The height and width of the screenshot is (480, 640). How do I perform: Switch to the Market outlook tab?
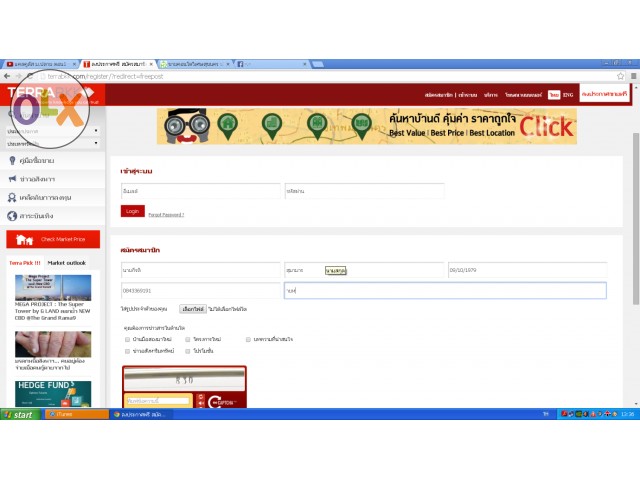[x=67, y=263]
